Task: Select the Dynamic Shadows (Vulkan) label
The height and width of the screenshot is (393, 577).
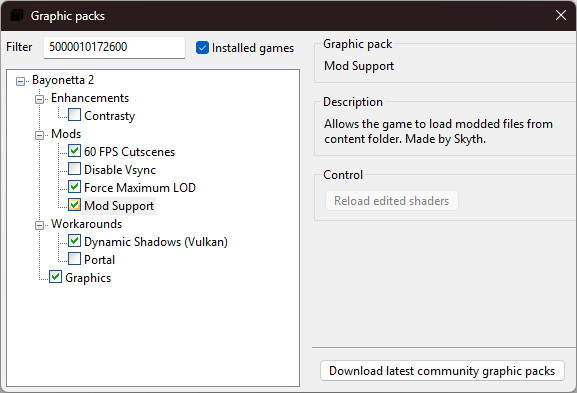Action: [x=156, y=242]
